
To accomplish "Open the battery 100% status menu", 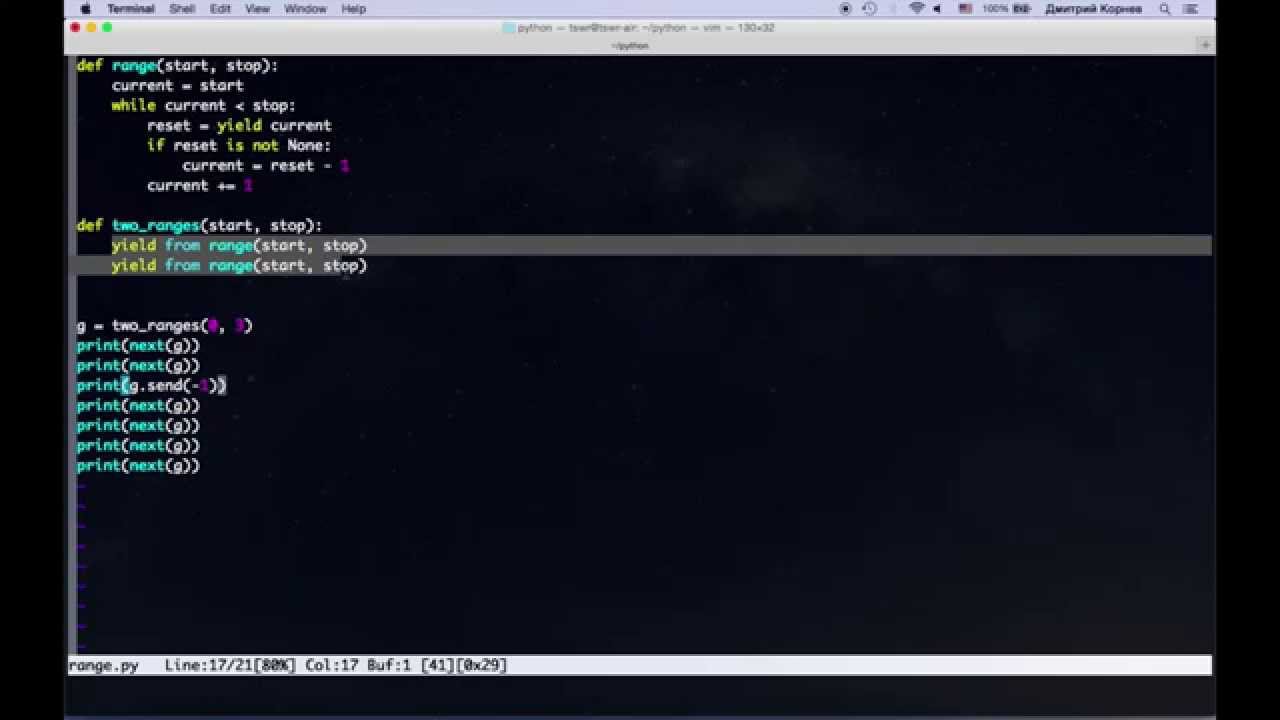I will tap(1006, 8).
